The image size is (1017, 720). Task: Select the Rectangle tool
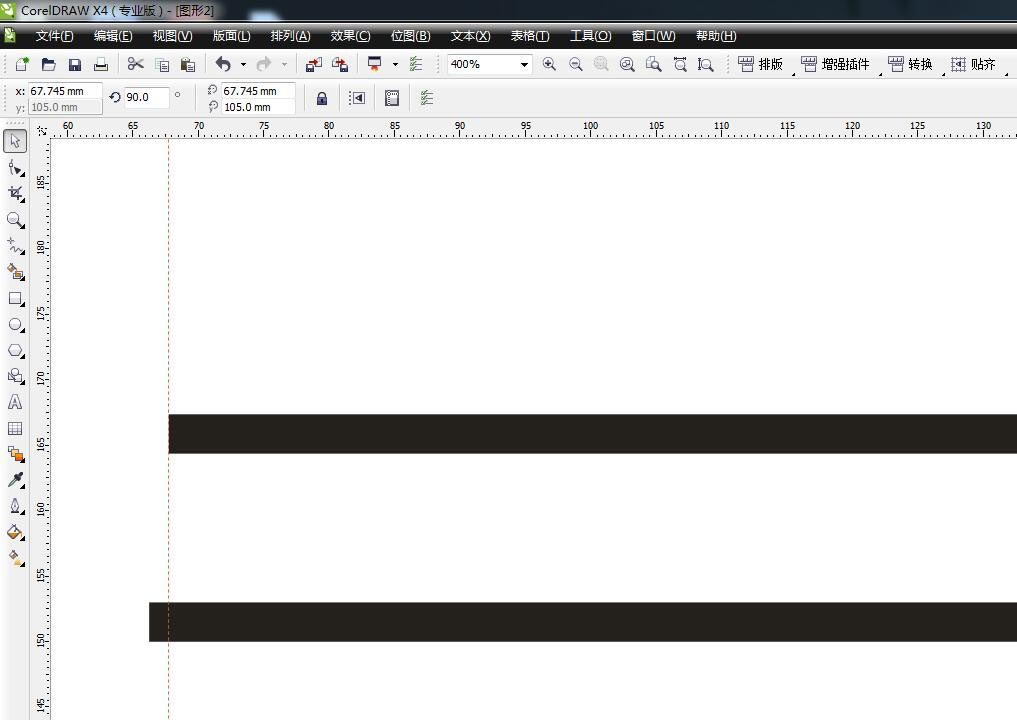[x=15, y=298]
